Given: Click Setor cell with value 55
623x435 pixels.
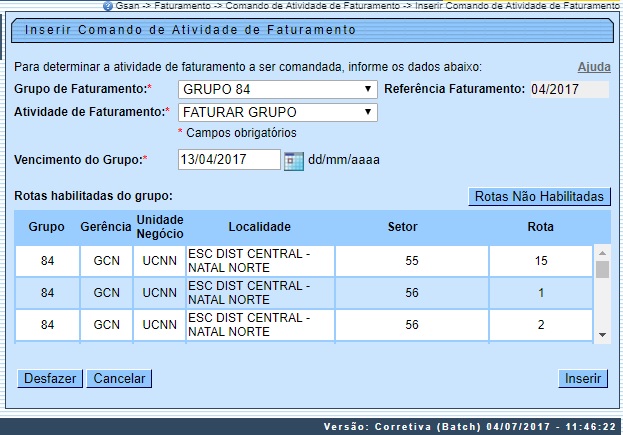Looking at the screenshot, I should click(x=412, y=261).
